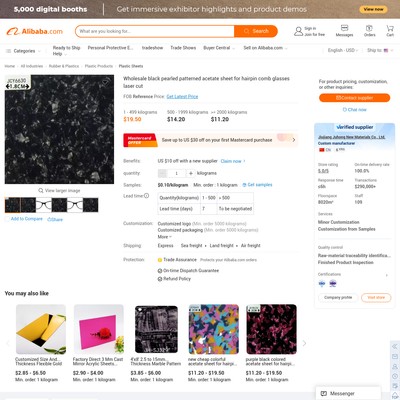
Task: Click the Share icon below thumbnails
Action: tap(50, 219)
